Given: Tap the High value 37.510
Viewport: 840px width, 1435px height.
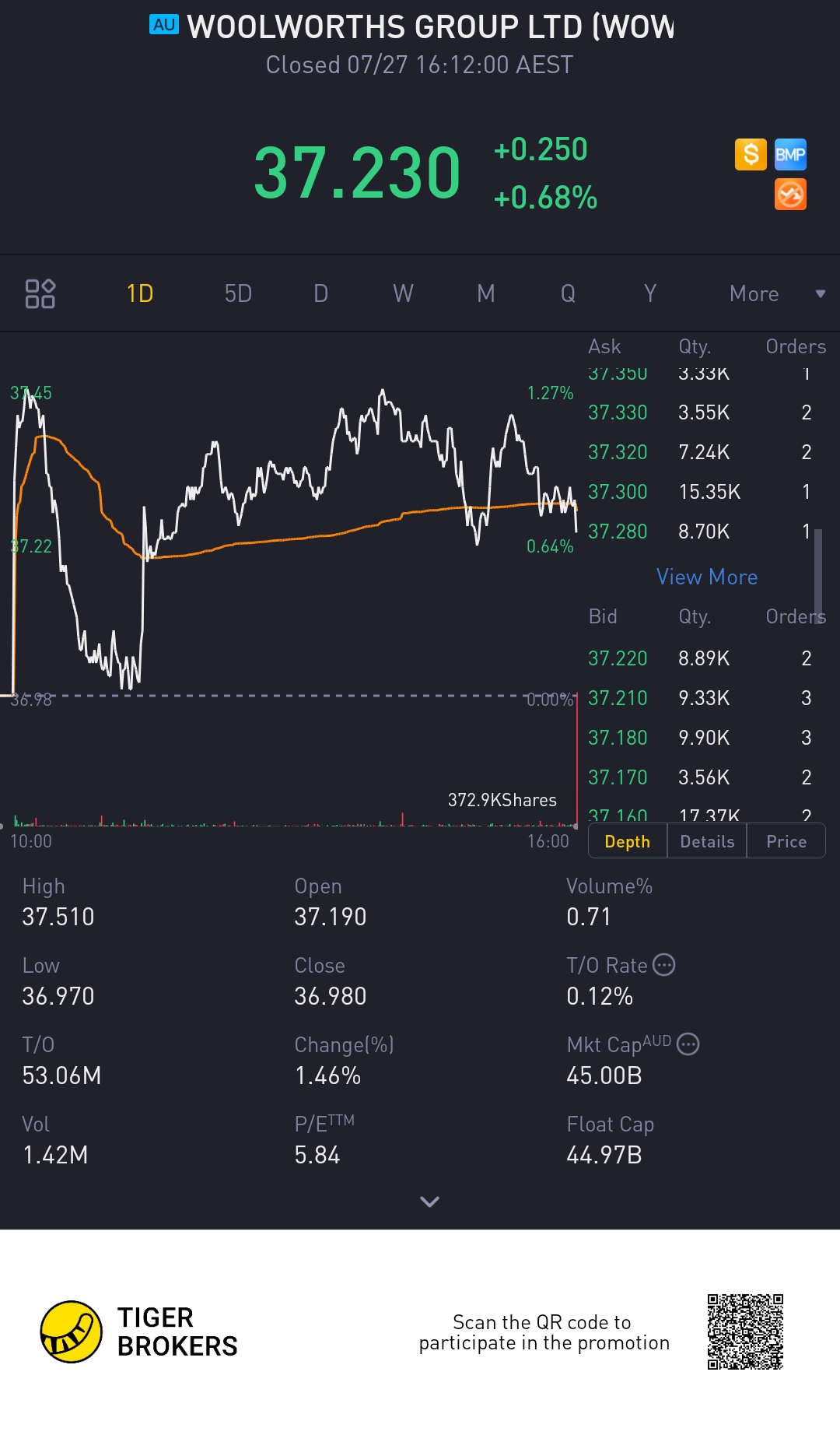Looking at the screenshot, I should coord(58,917).
